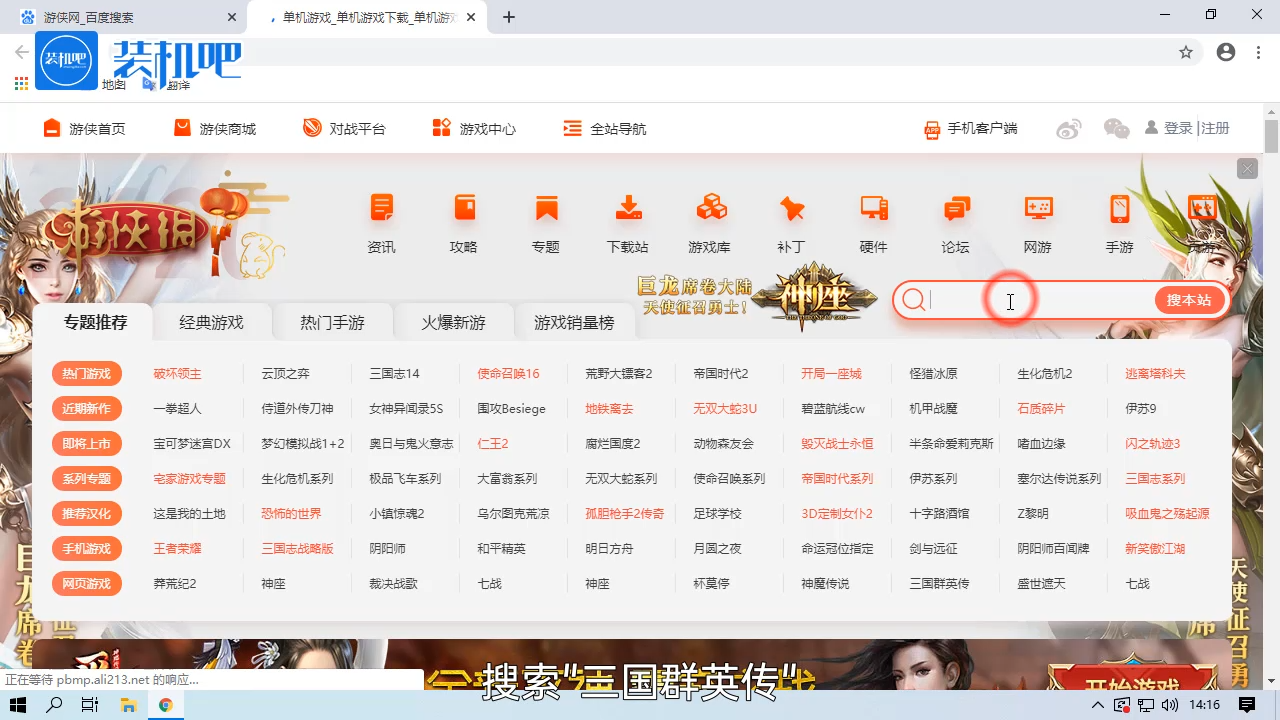1280x720 pixels.
Task: Select the 推荐汉化 category button
Action: [86, 513]
